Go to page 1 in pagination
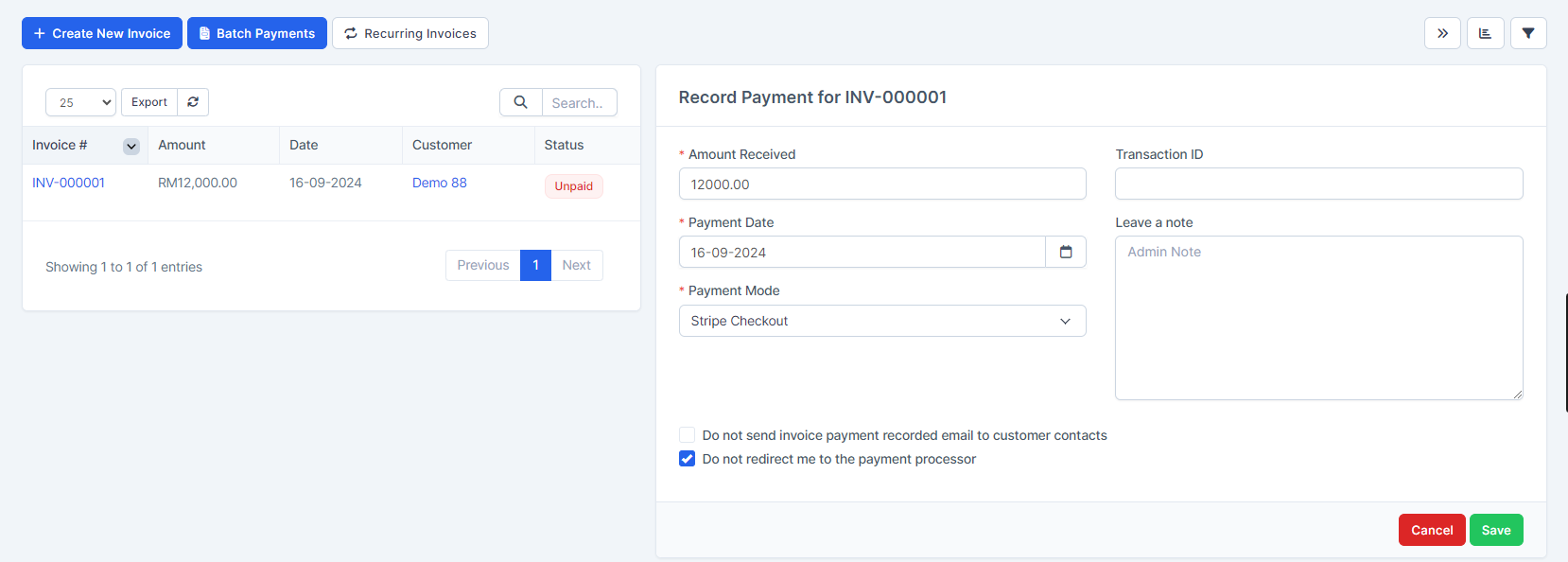The width and height of the screenshot is (1568, 562). click(535, 265)
